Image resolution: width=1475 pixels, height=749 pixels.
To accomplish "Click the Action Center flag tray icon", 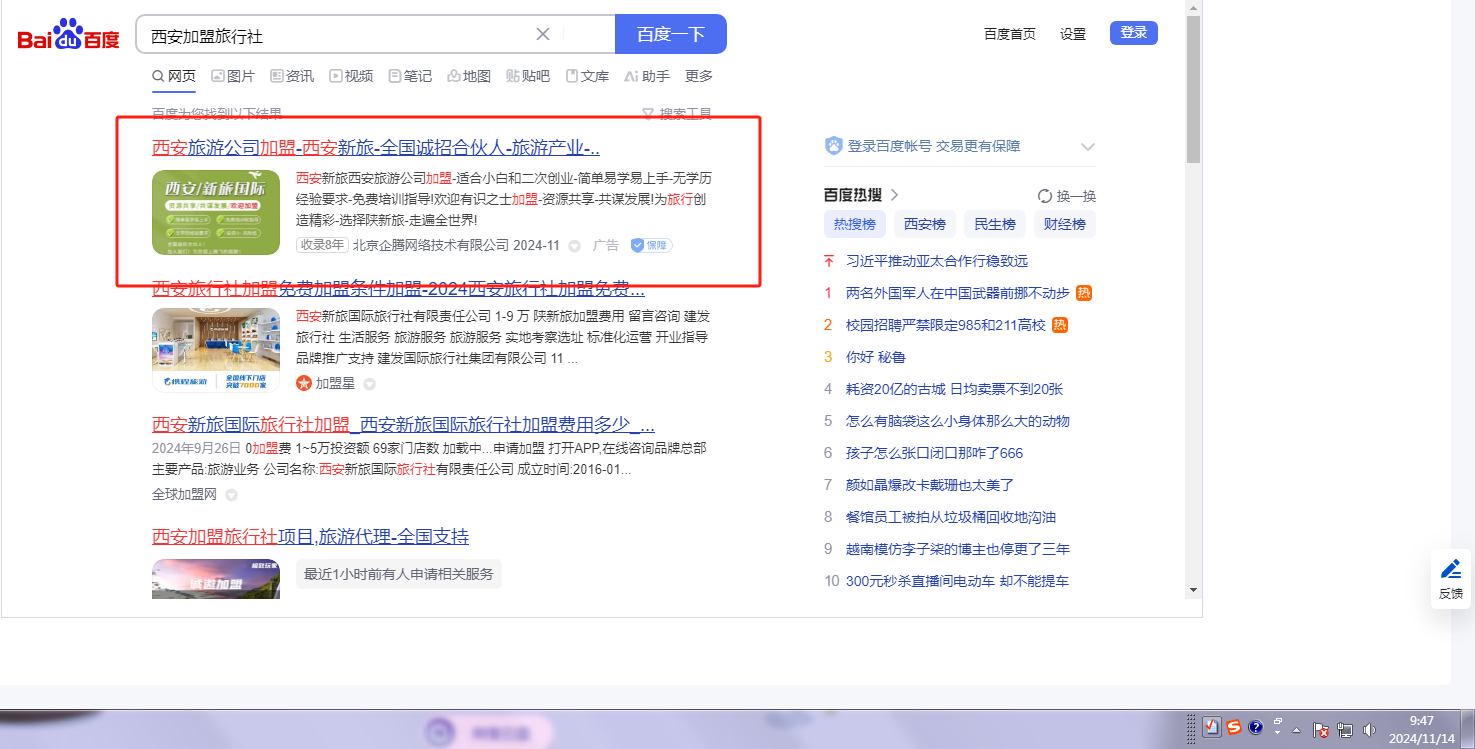I will [x=1320, y=730].
